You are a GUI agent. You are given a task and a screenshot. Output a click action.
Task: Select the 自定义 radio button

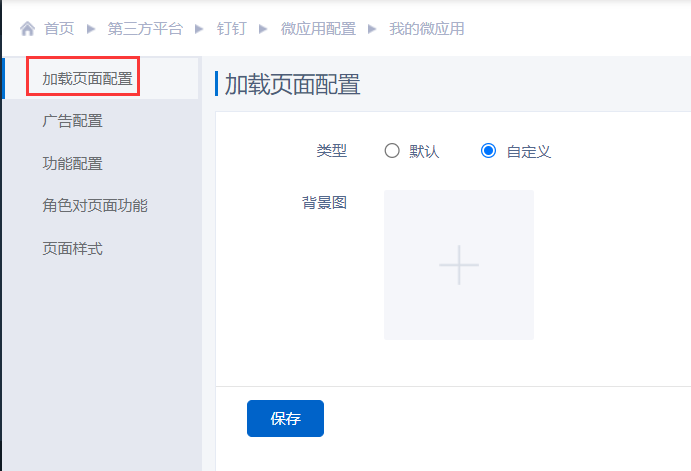488,152
